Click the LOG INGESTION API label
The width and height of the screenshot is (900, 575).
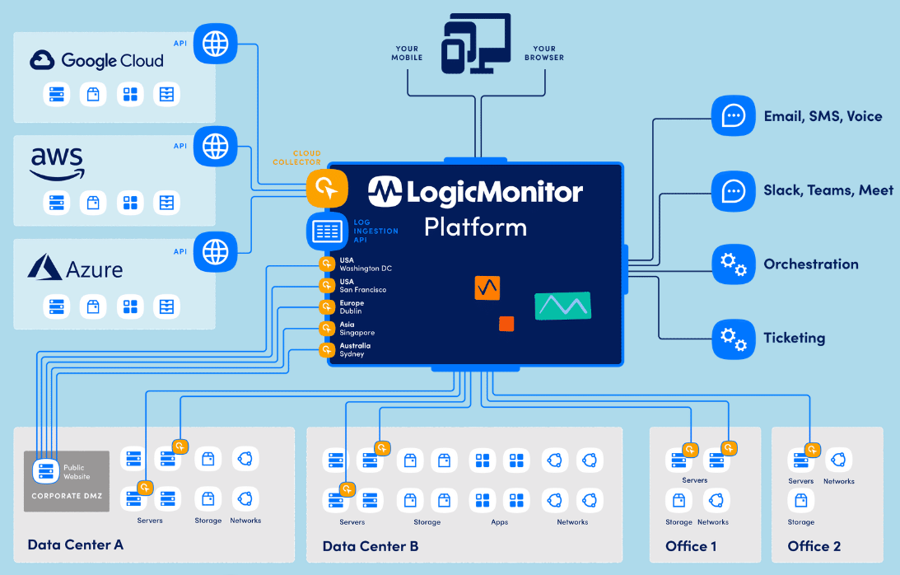click(x=375, y=231)
